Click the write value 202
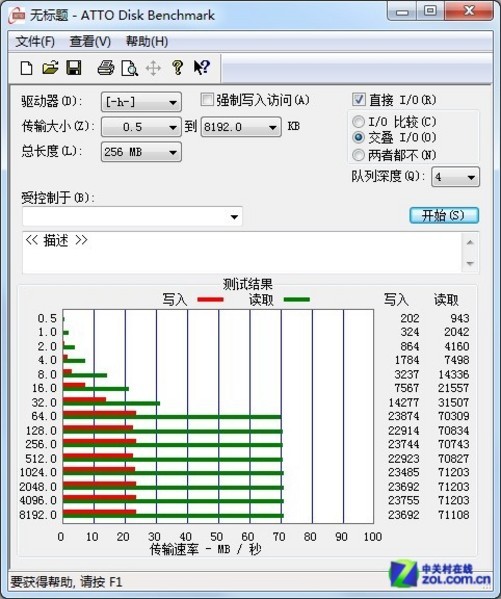Screen dimensions: 501x599 [x=410, y=318]
